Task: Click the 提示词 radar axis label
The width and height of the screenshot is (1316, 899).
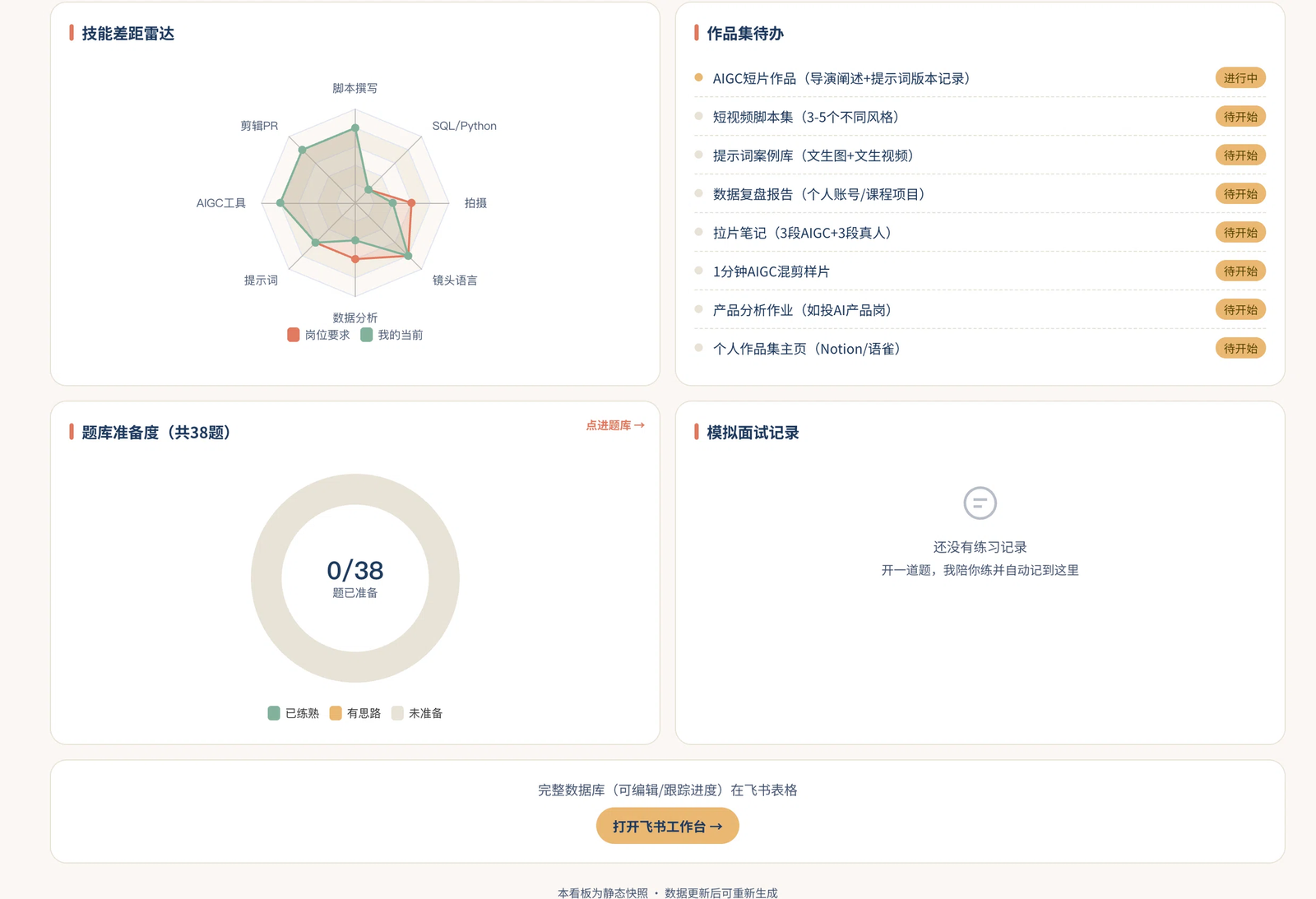Action: point(261,280)
